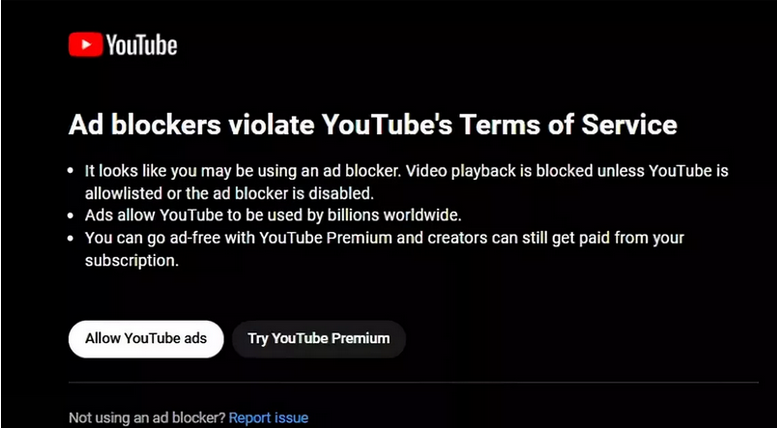Click the bullet dot before 'It looks like'

click(x=73, y=171)
